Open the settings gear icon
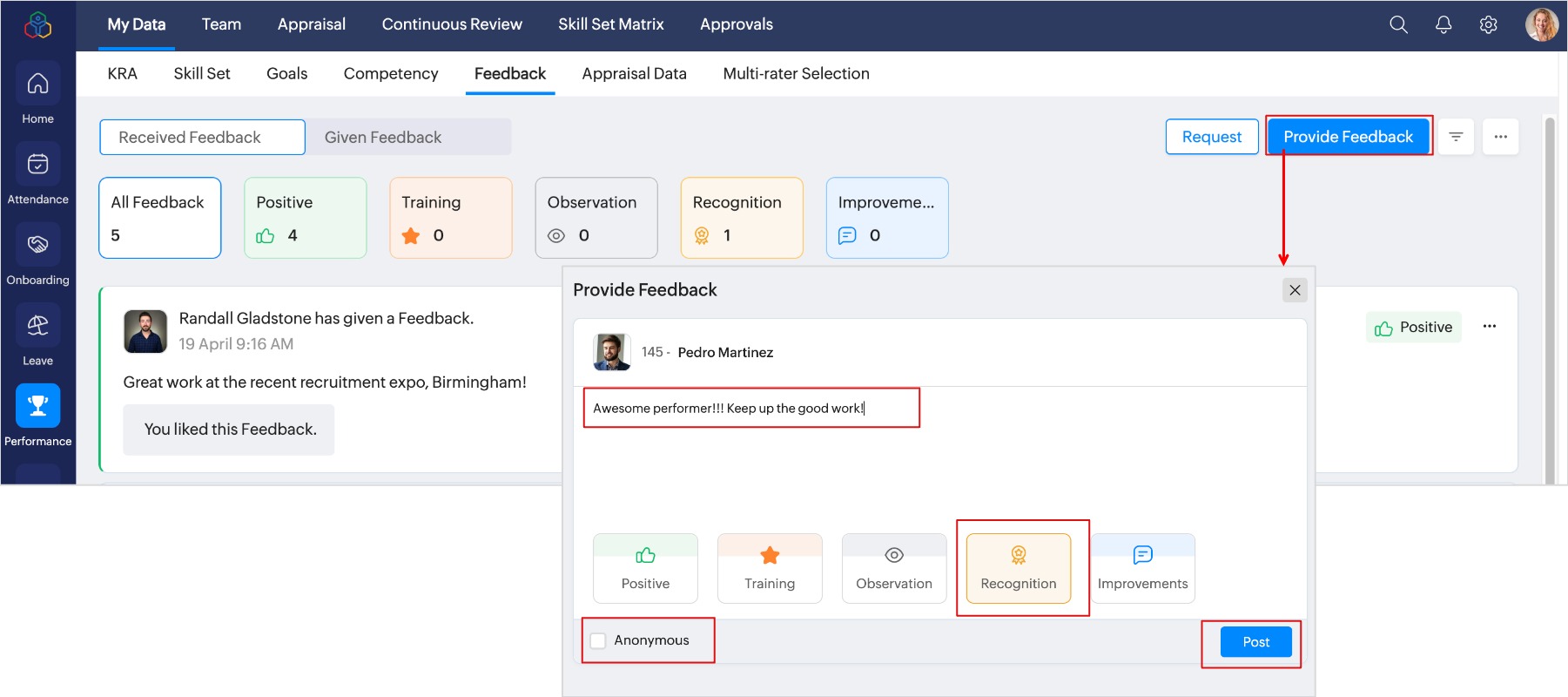Screen dimensions: 1568x697 1489,24
